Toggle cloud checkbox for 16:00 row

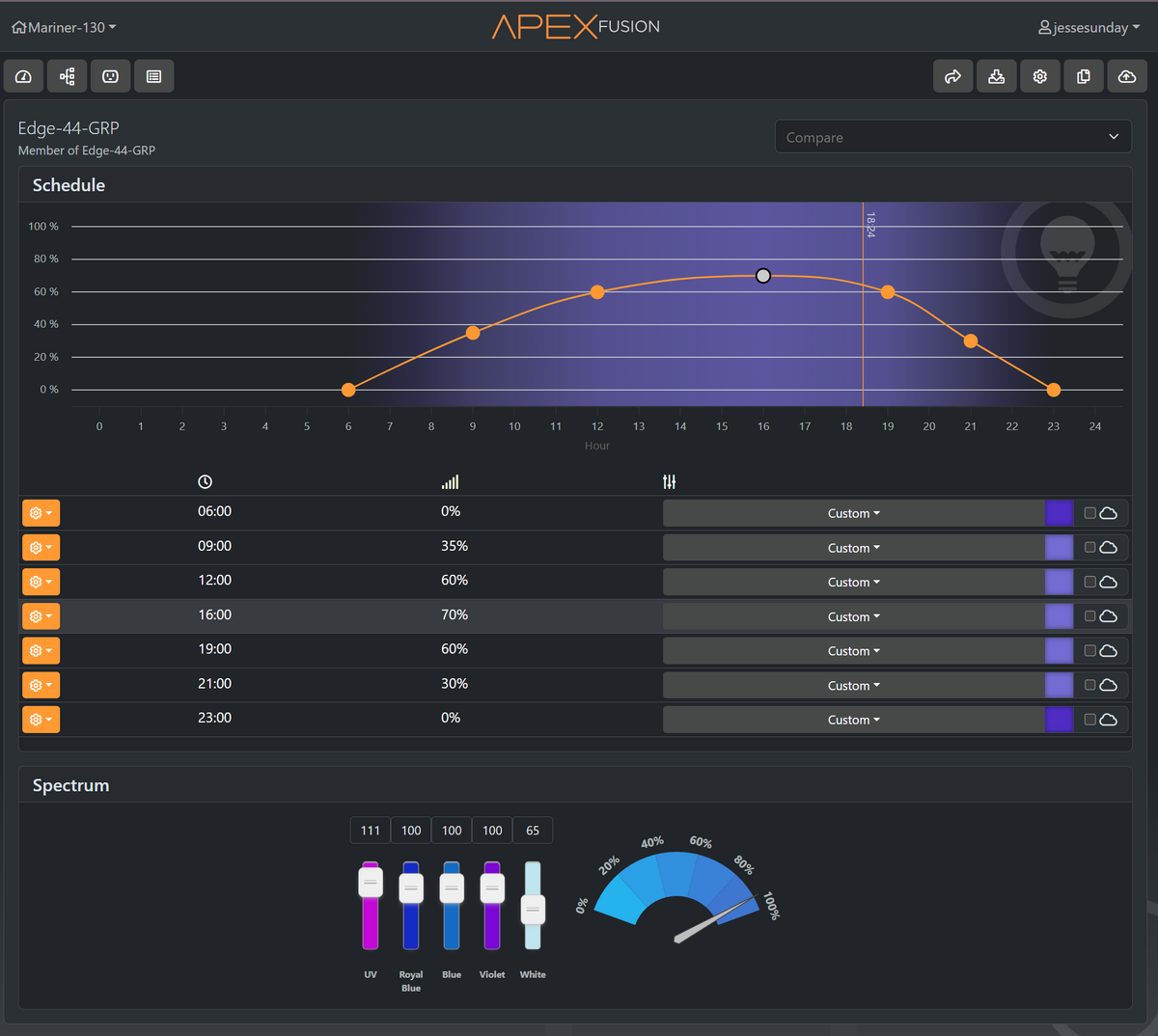pyautogui.click(x=1089, y=616)
